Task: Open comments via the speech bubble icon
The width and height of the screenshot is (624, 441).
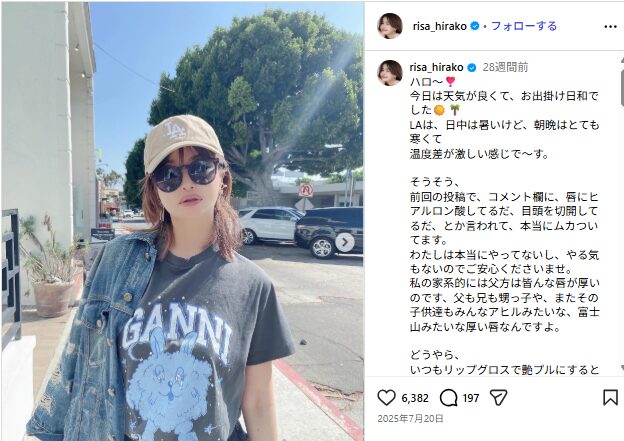Action: click(448, 398)
